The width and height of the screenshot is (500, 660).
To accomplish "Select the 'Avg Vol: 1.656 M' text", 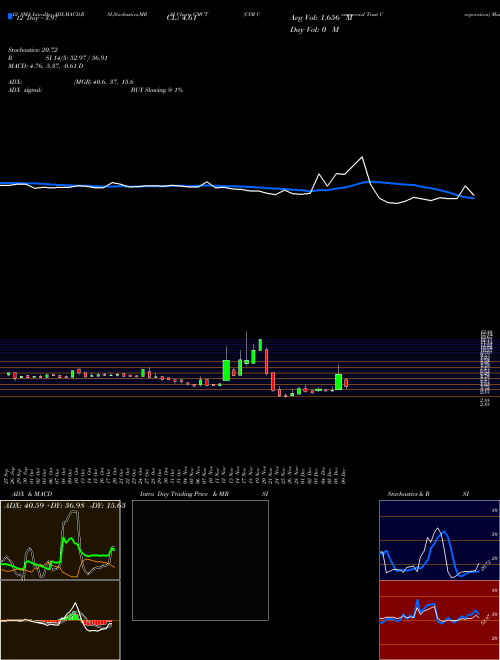I will 321,18.
